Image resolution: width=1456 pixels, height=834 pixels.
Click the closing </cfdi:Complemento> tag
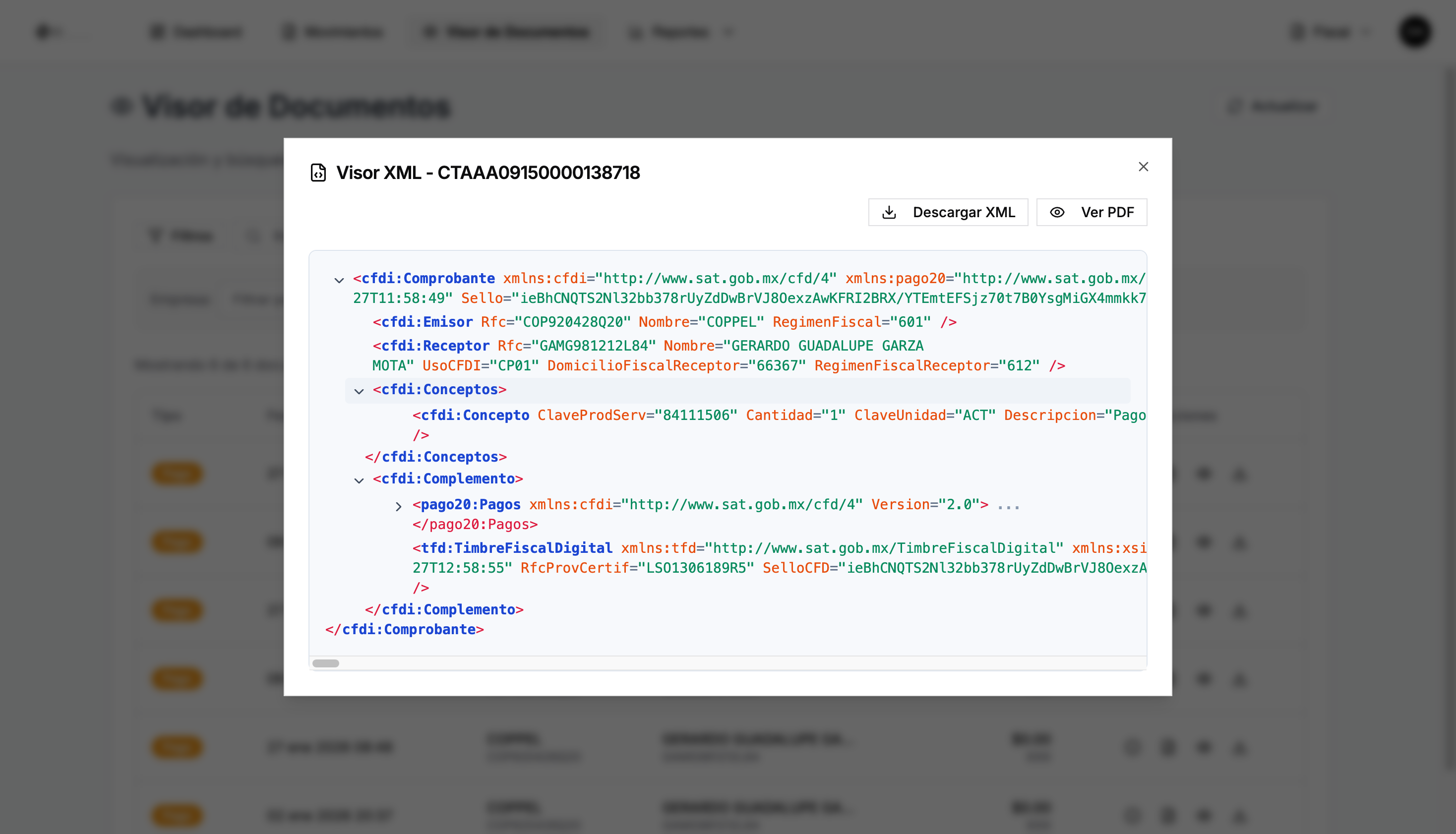click(x=444, y=609)
